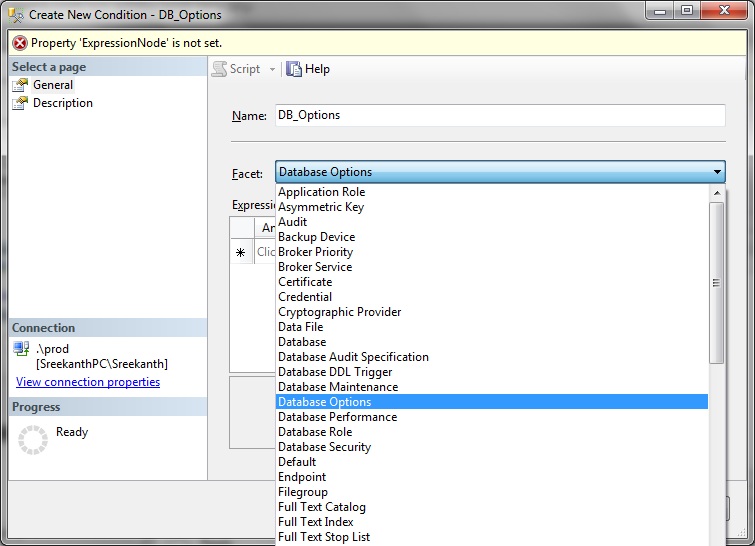Click the red error icon in banner
755x546 pixels.
click(19, 43)
